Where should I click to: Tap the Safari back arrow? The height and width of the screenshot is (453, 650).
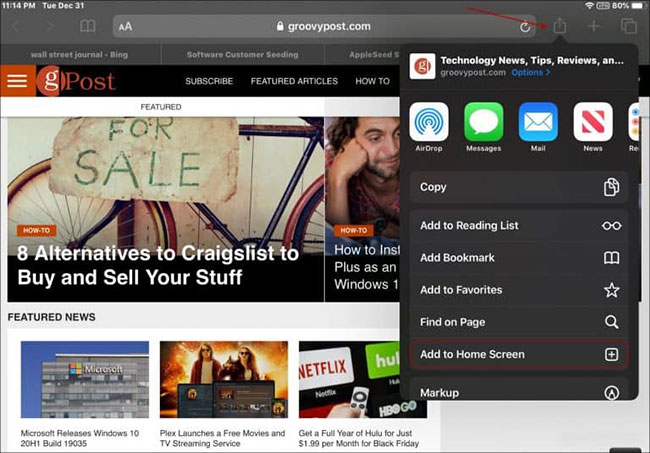17,26
